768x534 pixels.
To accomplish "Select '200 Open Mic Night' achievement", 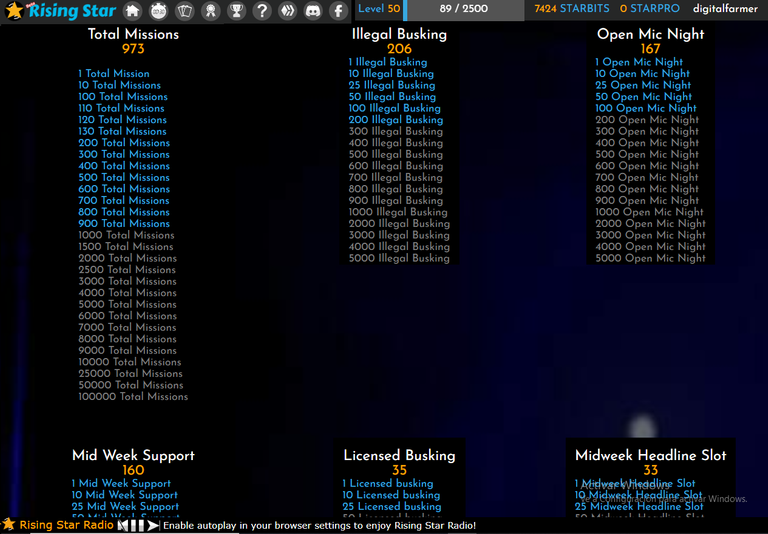I will (x=647, y=120).
